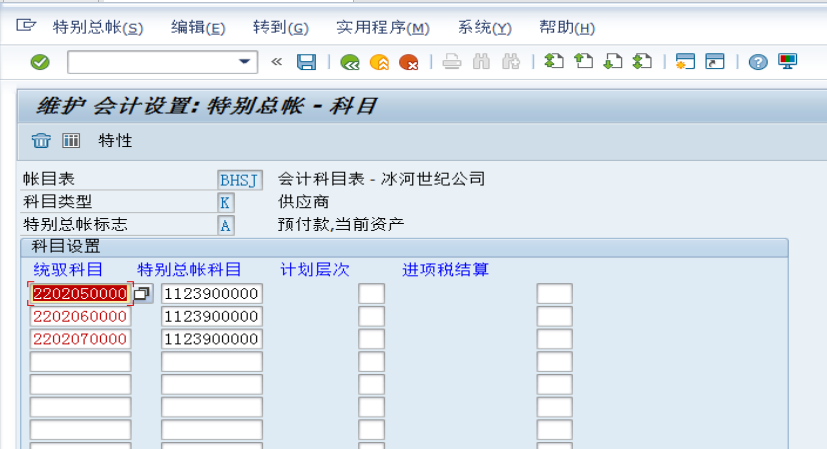Click planning level field in 2202070000 row

point(371,339)
